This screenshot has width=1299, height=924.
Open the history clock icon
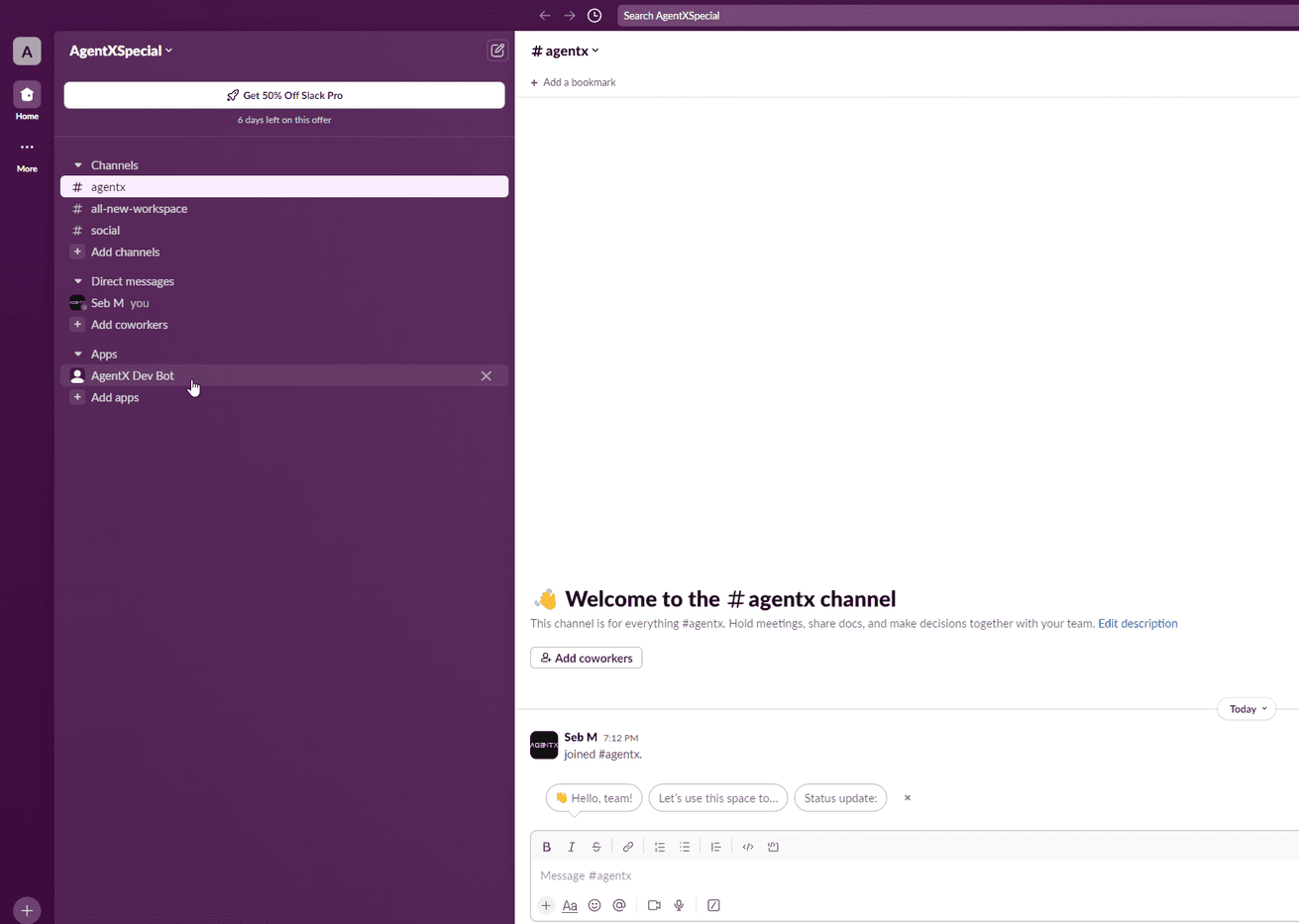tap(595, 16)
